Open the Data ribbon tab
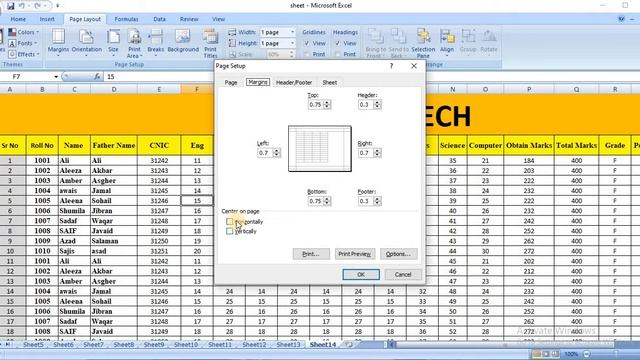The image size is (640, 360). (x=159, y=19)
